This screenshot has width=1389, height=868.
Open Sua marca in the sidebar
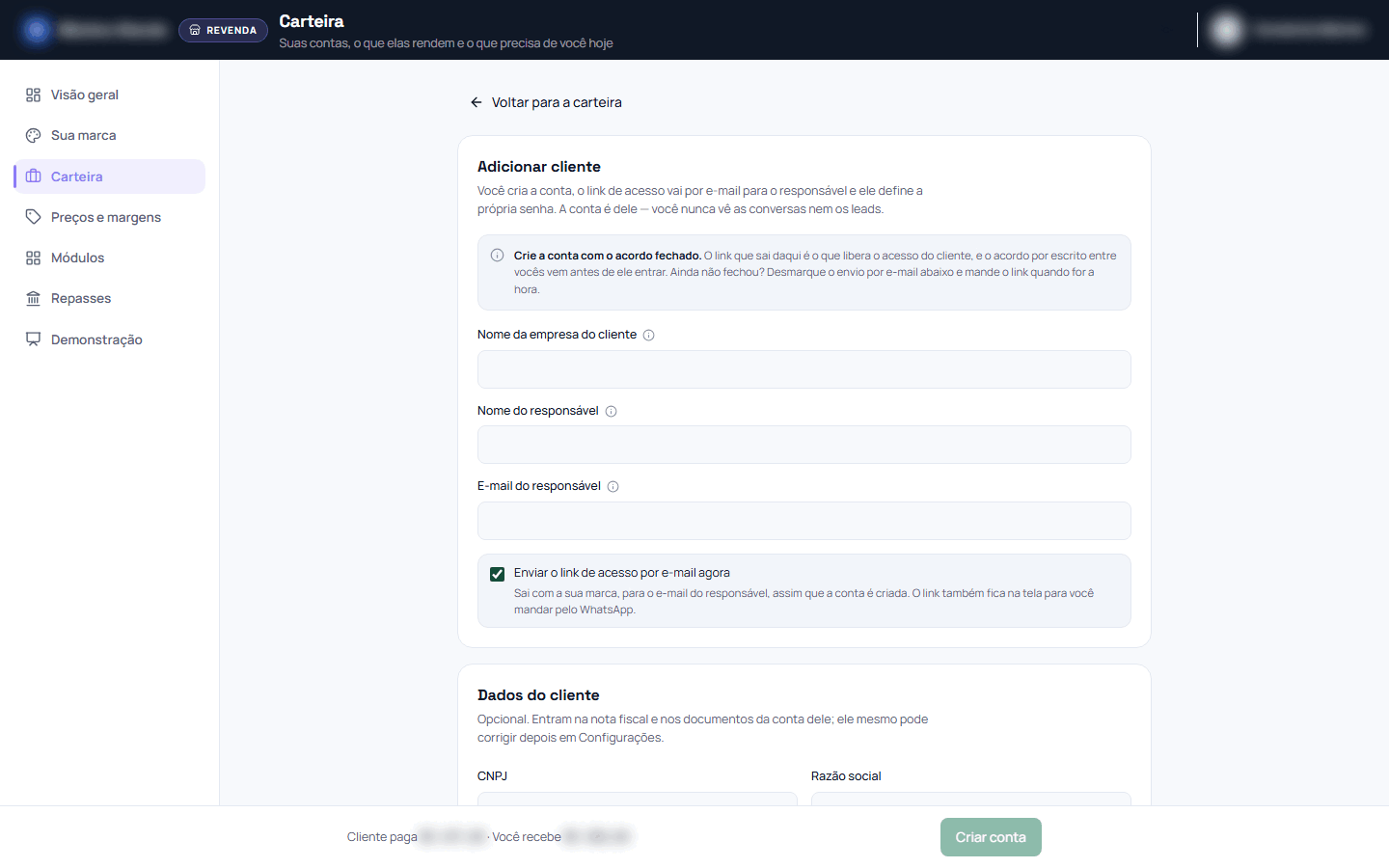[109, 135]
